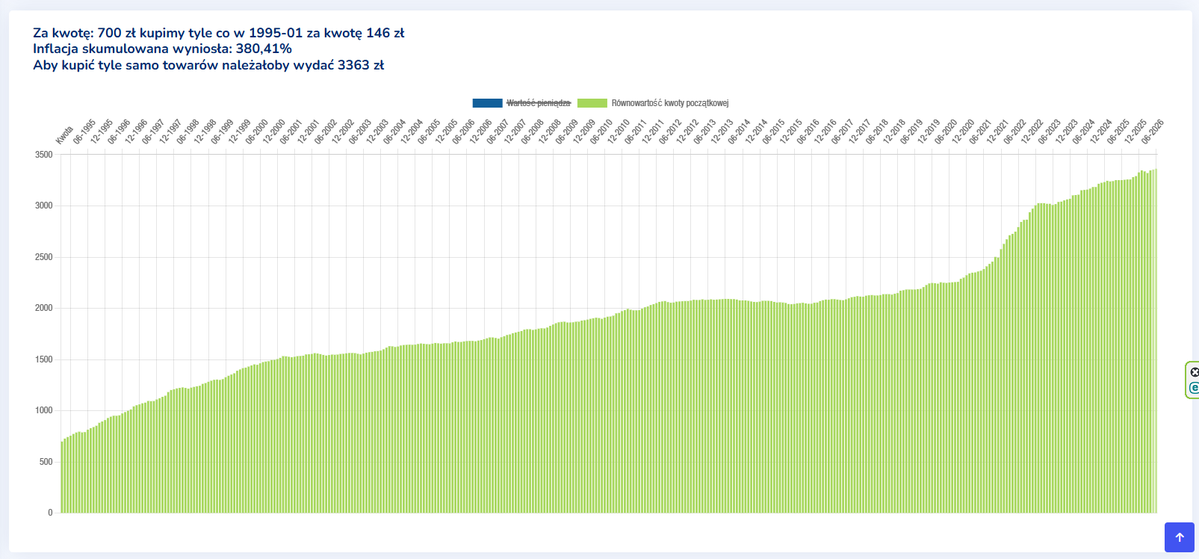Click the 'Kwota' x-axis label

(63, 135)
